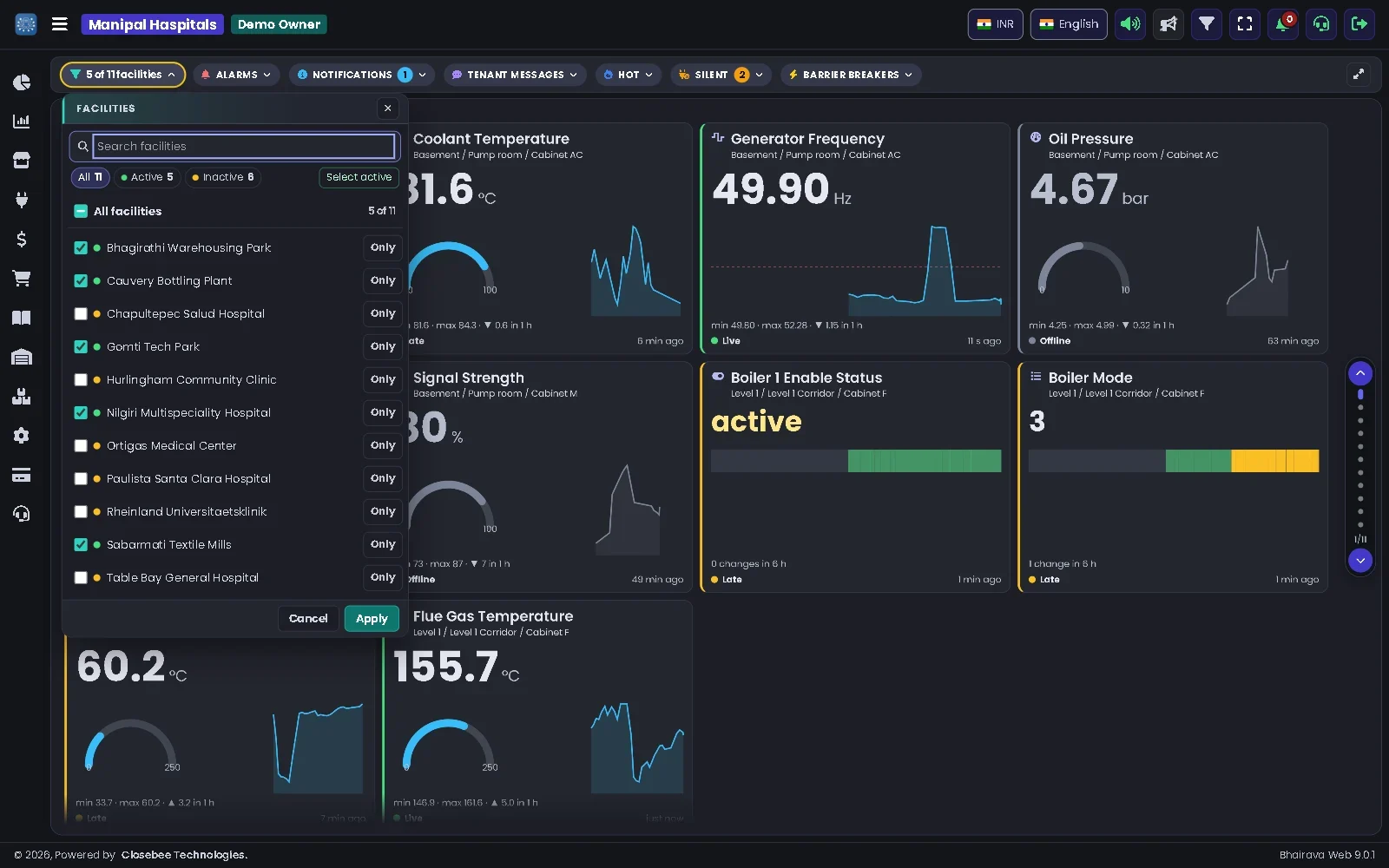Click Only for Gomti Tech Park
Viewport: 1389px width, 868px height.
tap(383, 347)
